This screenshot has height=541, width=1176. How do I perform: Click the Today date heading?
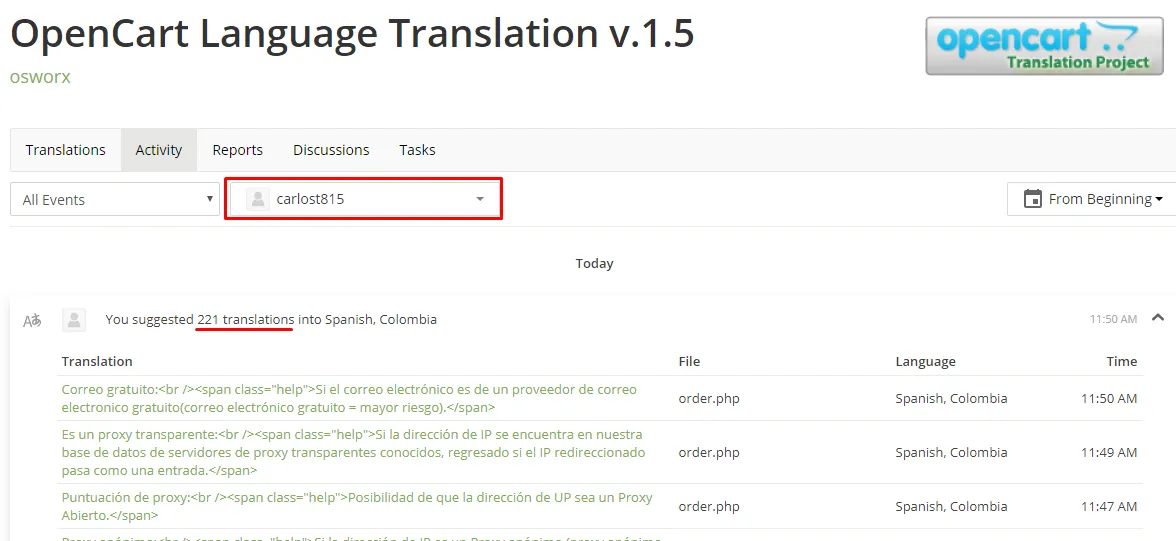pyautogui.click(x=594, y=263)
